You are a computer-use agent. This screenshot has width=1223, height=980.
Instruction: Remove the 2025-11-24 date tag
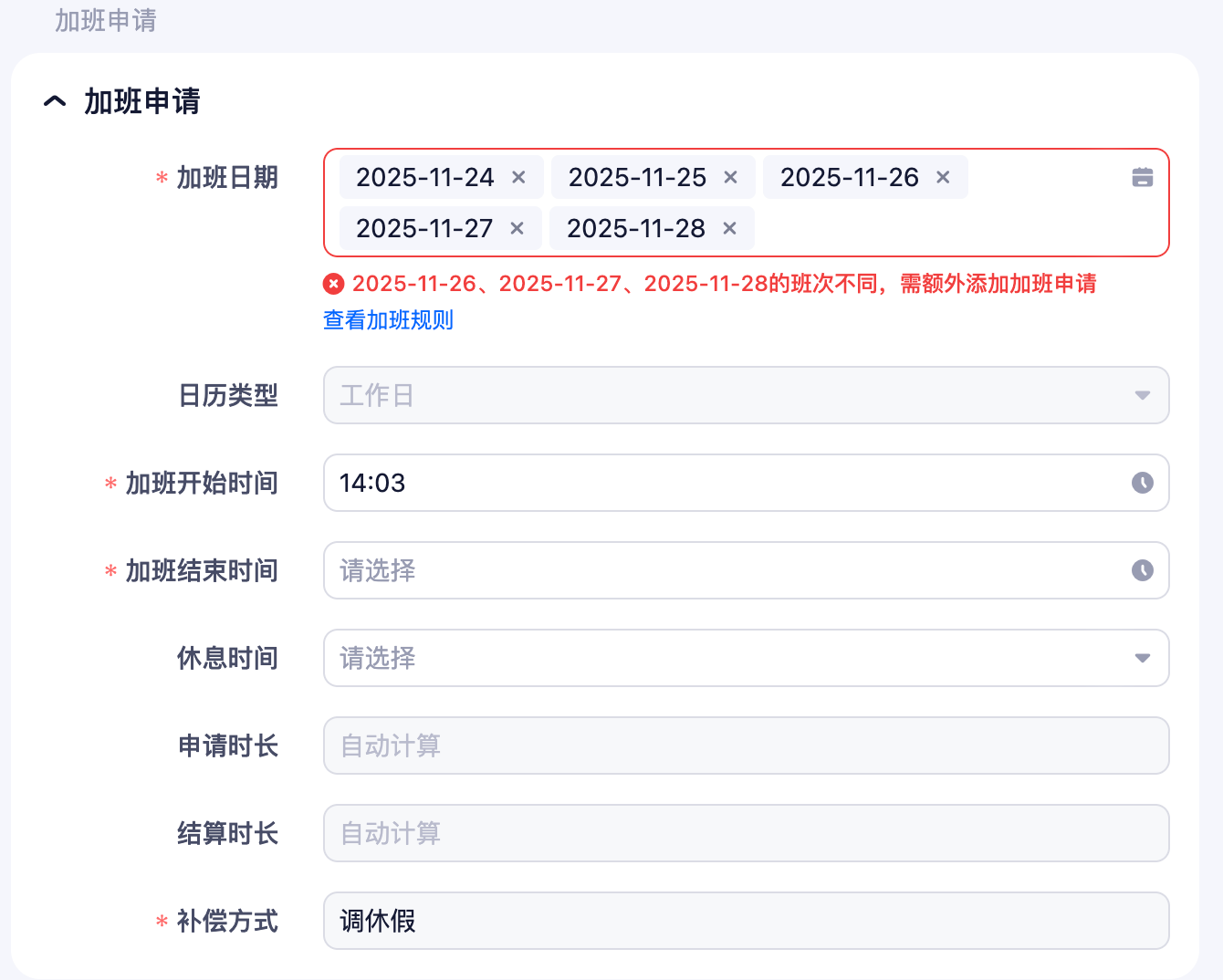518,177
